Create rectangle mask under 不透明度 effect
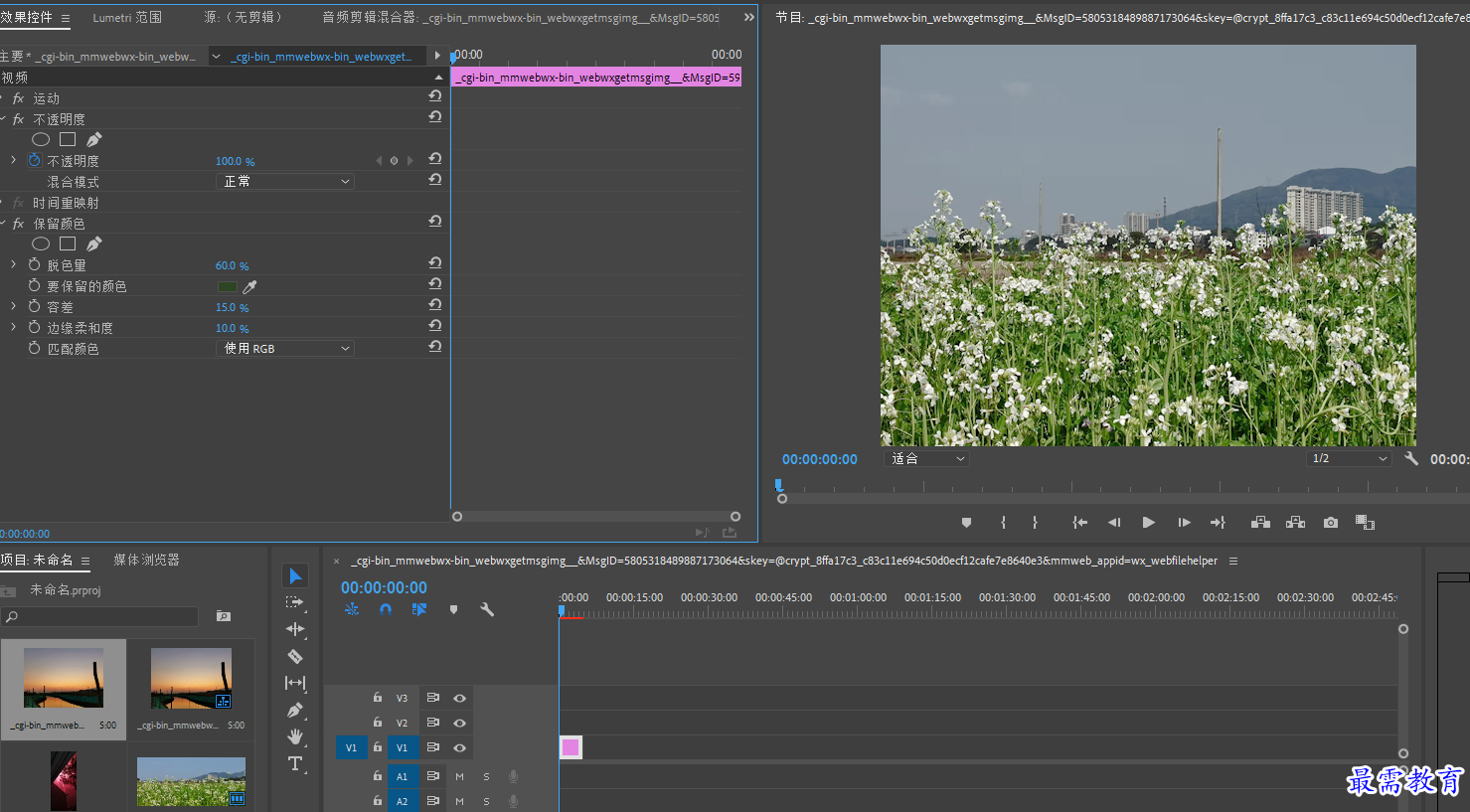The height and width of the screenshot is (812, 1470). (68, 139)
